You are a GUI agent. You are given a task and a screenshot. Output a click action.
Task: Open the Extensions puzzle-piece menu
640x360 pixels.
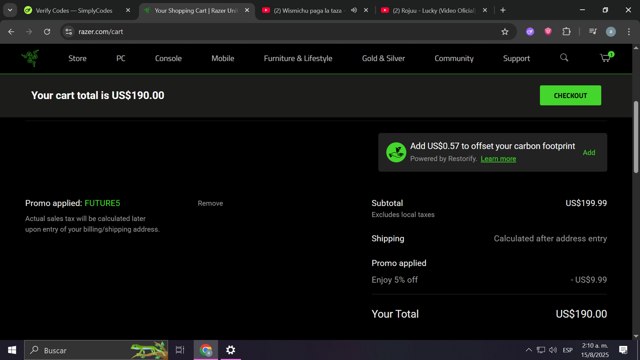coord(567,31)
